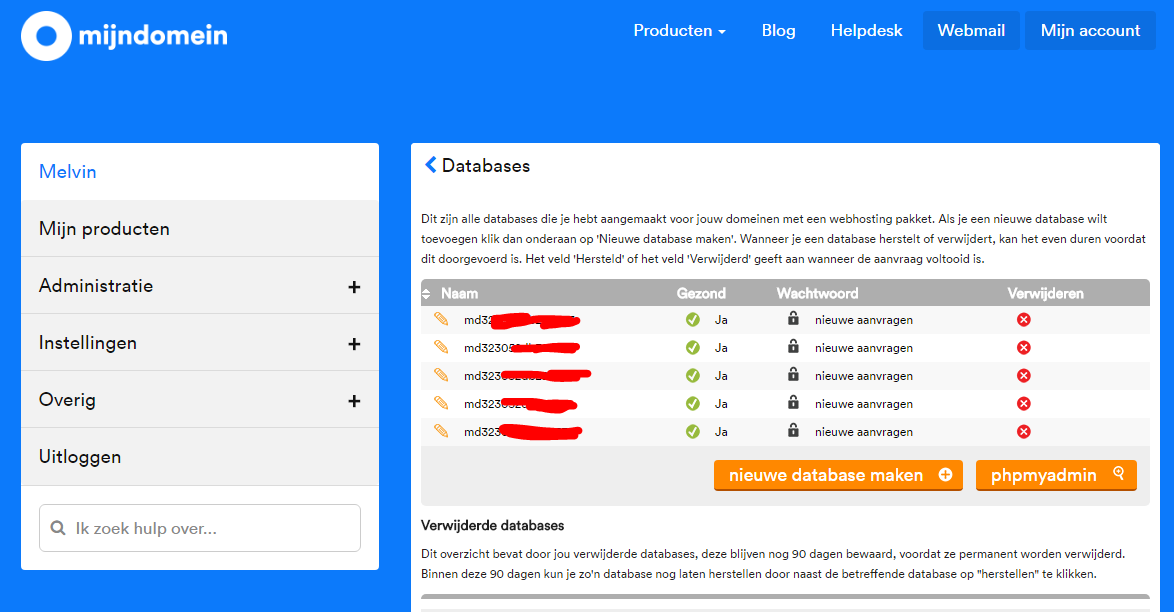Image resolution: width=1174 pixels, height=612 pixels.
Task: Click nieuwe aanvragen for the first database
Action: point(857,320)
